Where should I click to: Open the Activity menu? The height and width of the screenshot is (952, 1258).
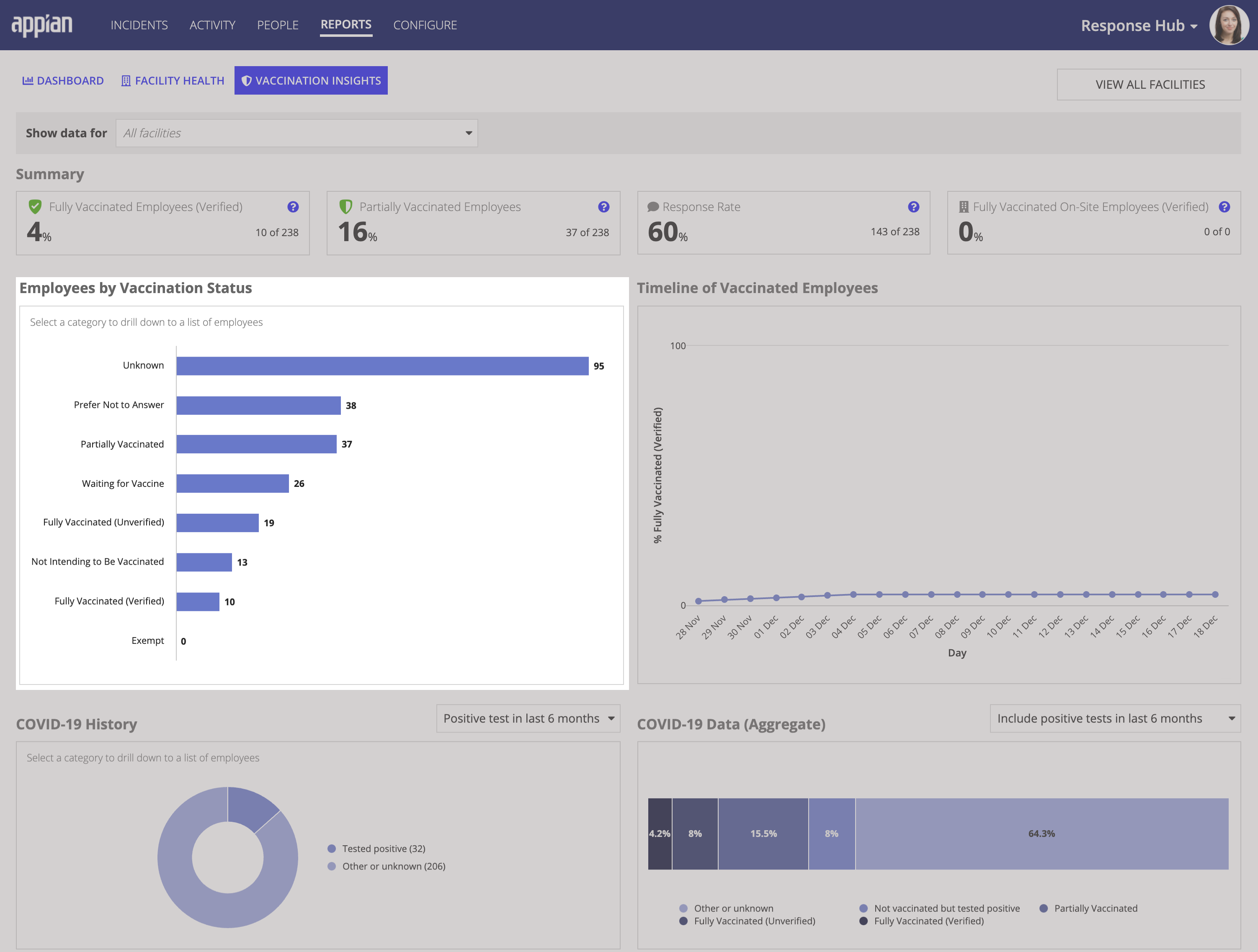point(212,25)
